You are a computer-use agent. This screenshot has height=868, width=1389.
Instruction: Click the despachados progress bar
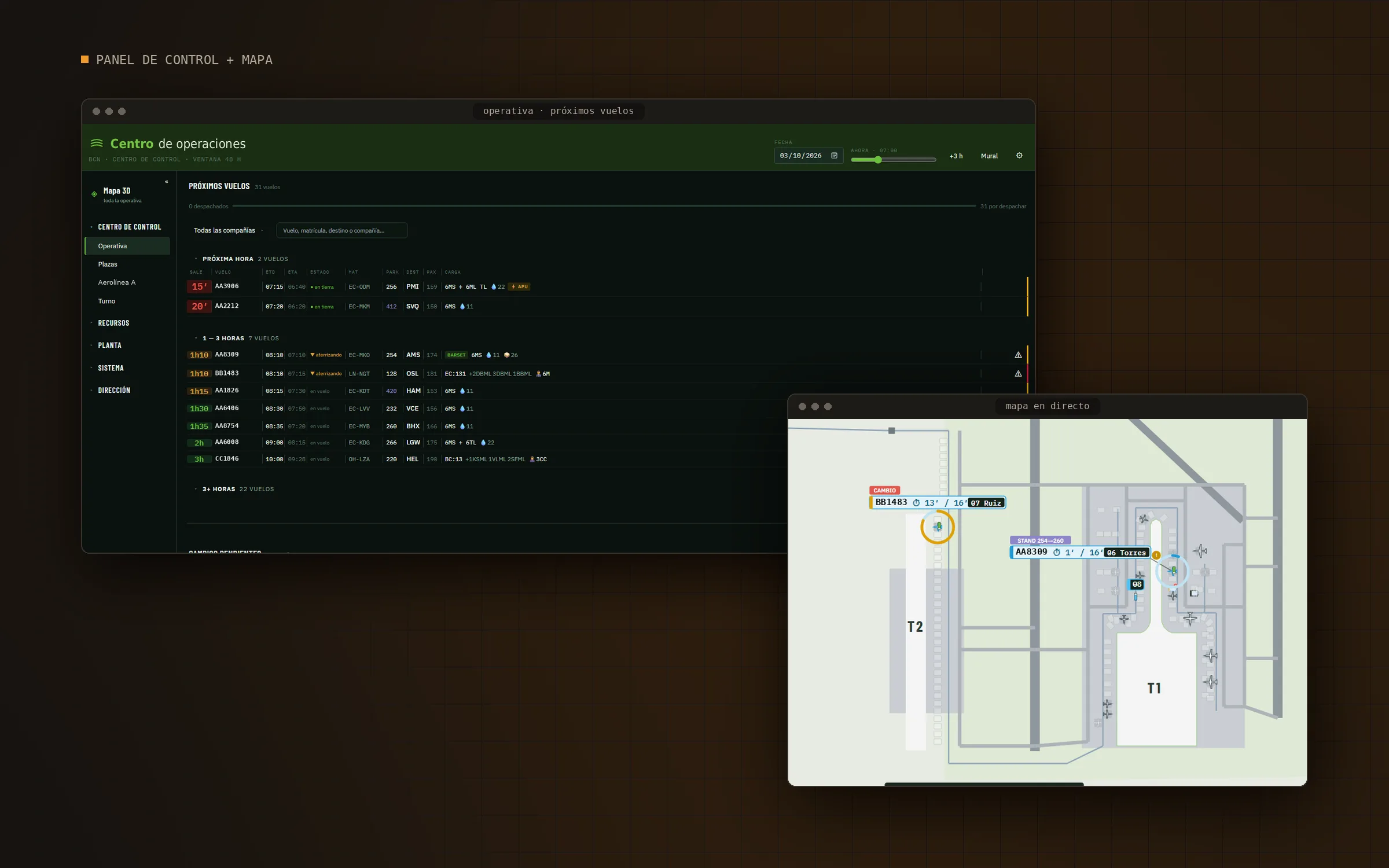click(604, 206)
